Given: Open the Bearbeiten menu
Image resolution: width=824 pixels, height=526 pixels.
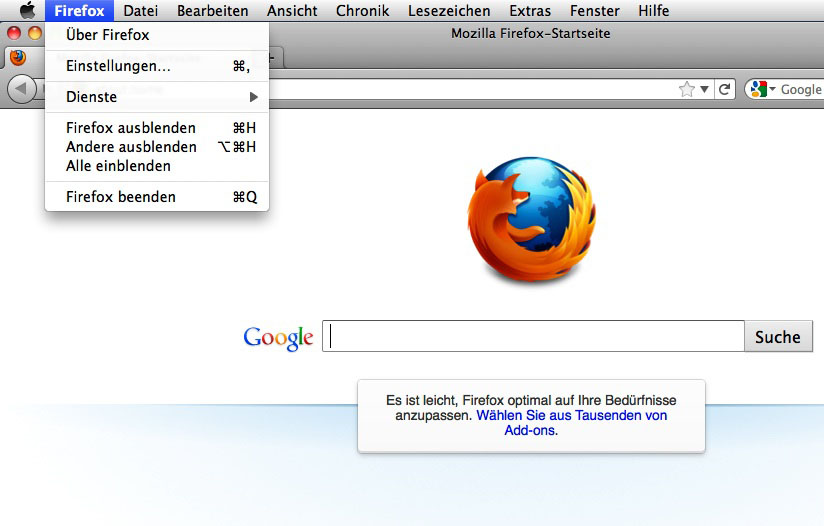Looking at the screenshot, I should [212, 11].
